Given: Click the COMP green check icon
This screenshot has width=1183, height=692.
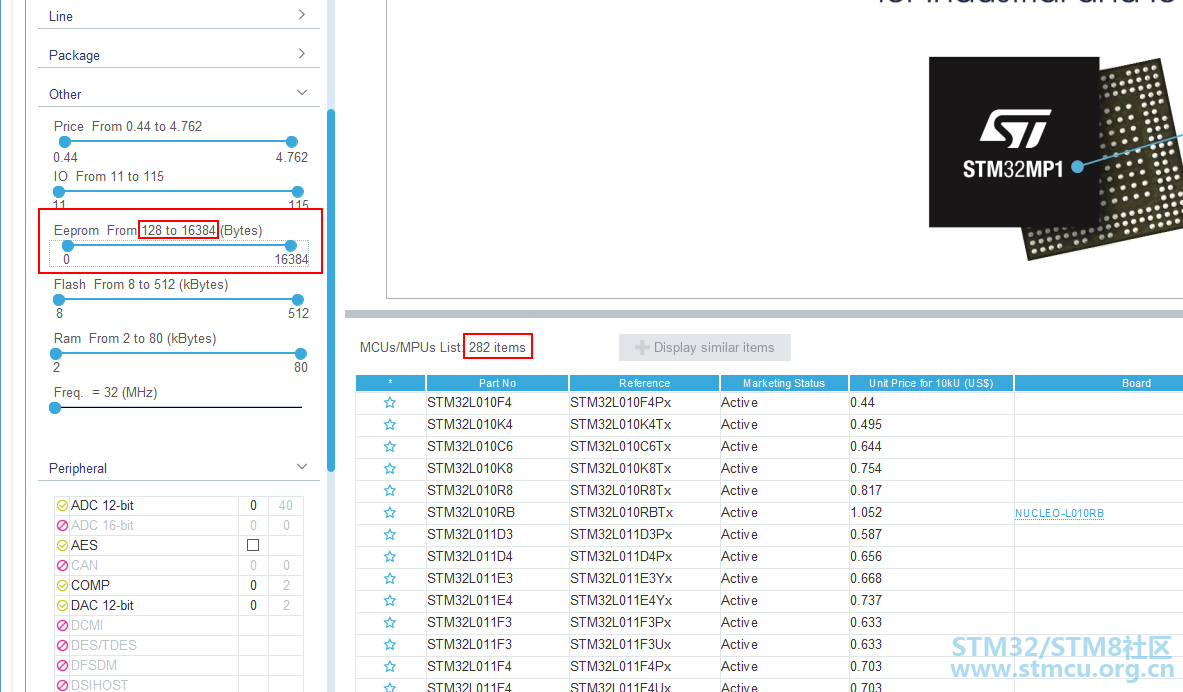Looking at the screenshot, I should click(x=62, y=586).
